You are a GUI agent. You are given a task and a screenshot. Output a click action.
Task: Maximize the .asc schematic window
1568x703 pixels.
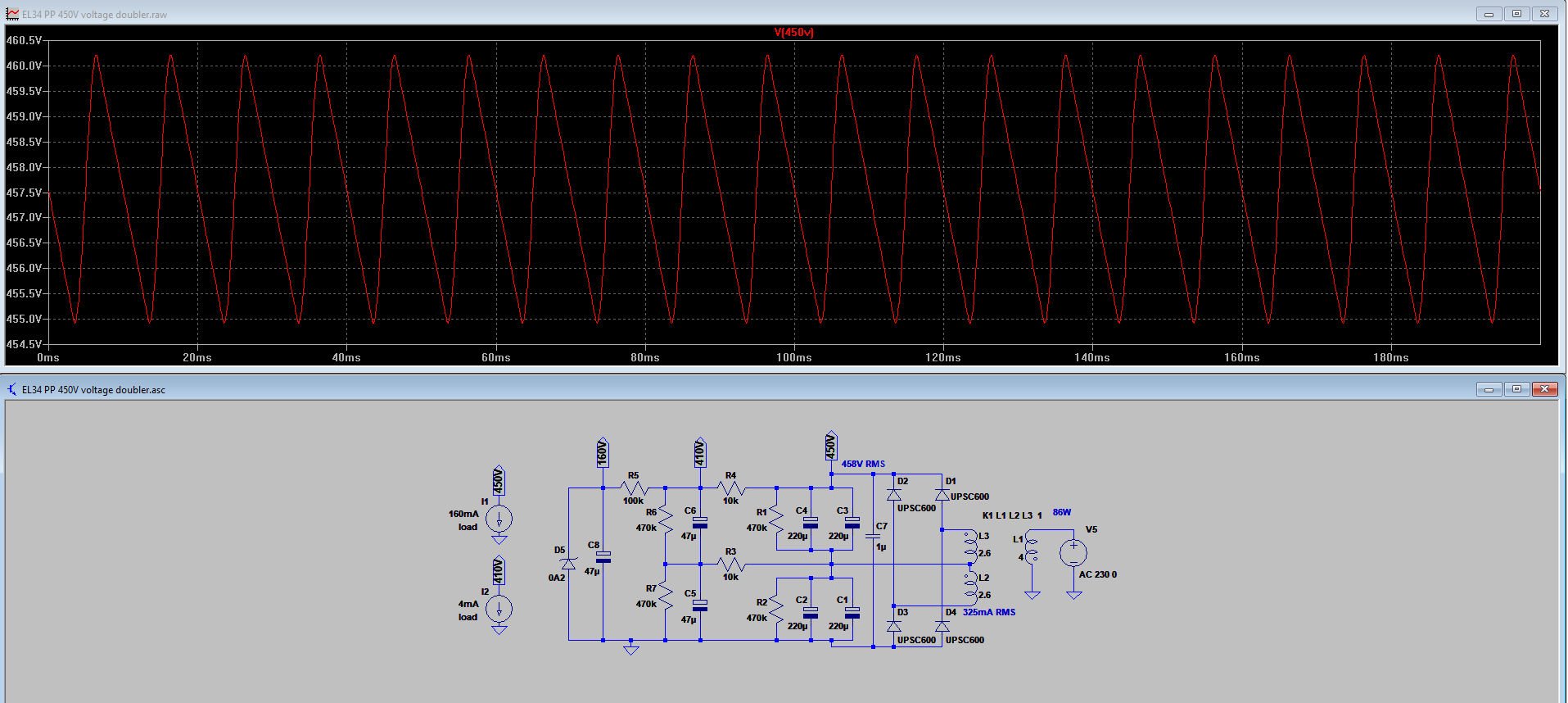(1516, 389)
